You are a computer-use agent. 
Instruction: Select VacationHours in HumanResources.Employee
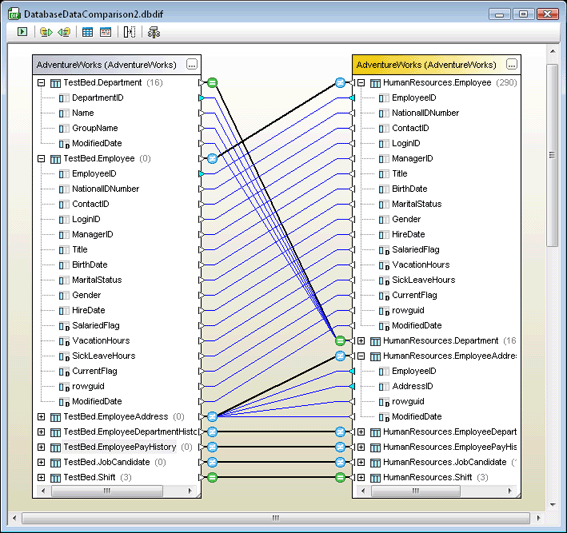click(421, 265)
